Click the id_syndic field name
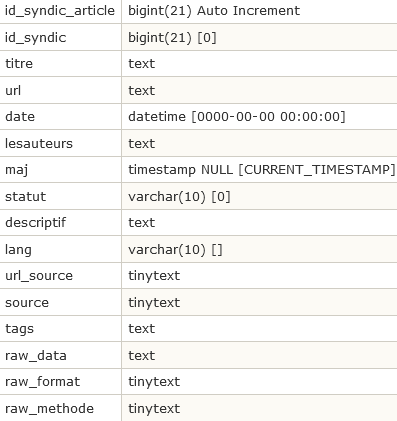397x421 pixels. (x=36, y=37)
